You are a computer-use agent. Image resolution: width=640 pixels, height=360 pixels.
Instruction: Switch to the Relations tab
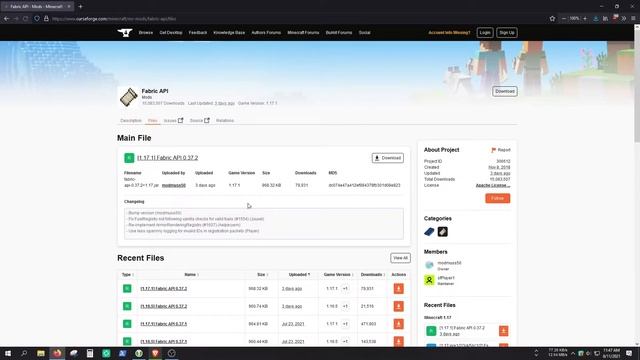click(225, 121)
